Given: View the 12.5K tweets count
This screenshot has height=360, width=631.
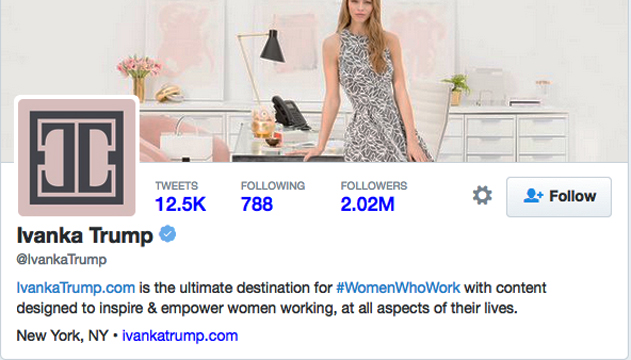Looking at the screenshot, I should (x=180, y=204).
